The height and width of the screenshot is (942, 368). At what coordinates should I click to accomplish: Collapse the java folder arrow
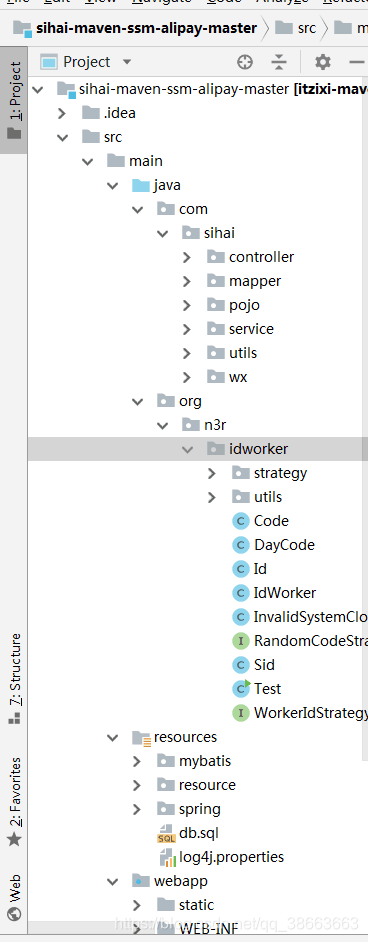pyautogui.click(x=112, y=185)
